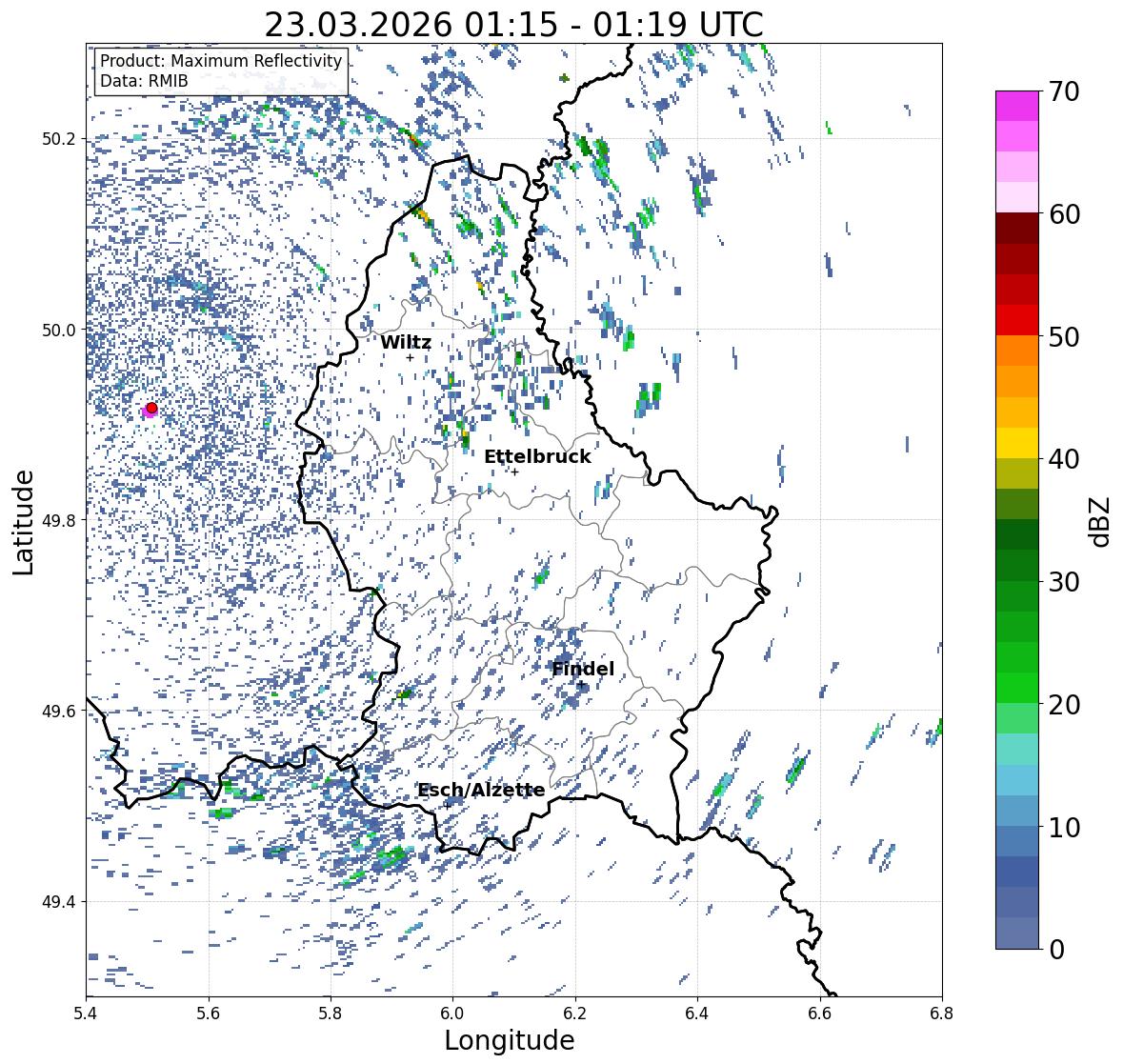Click the red circle marker near latitude 49.9
This screenshot has height=1064, width=1123.
click(x=151, y=408)
